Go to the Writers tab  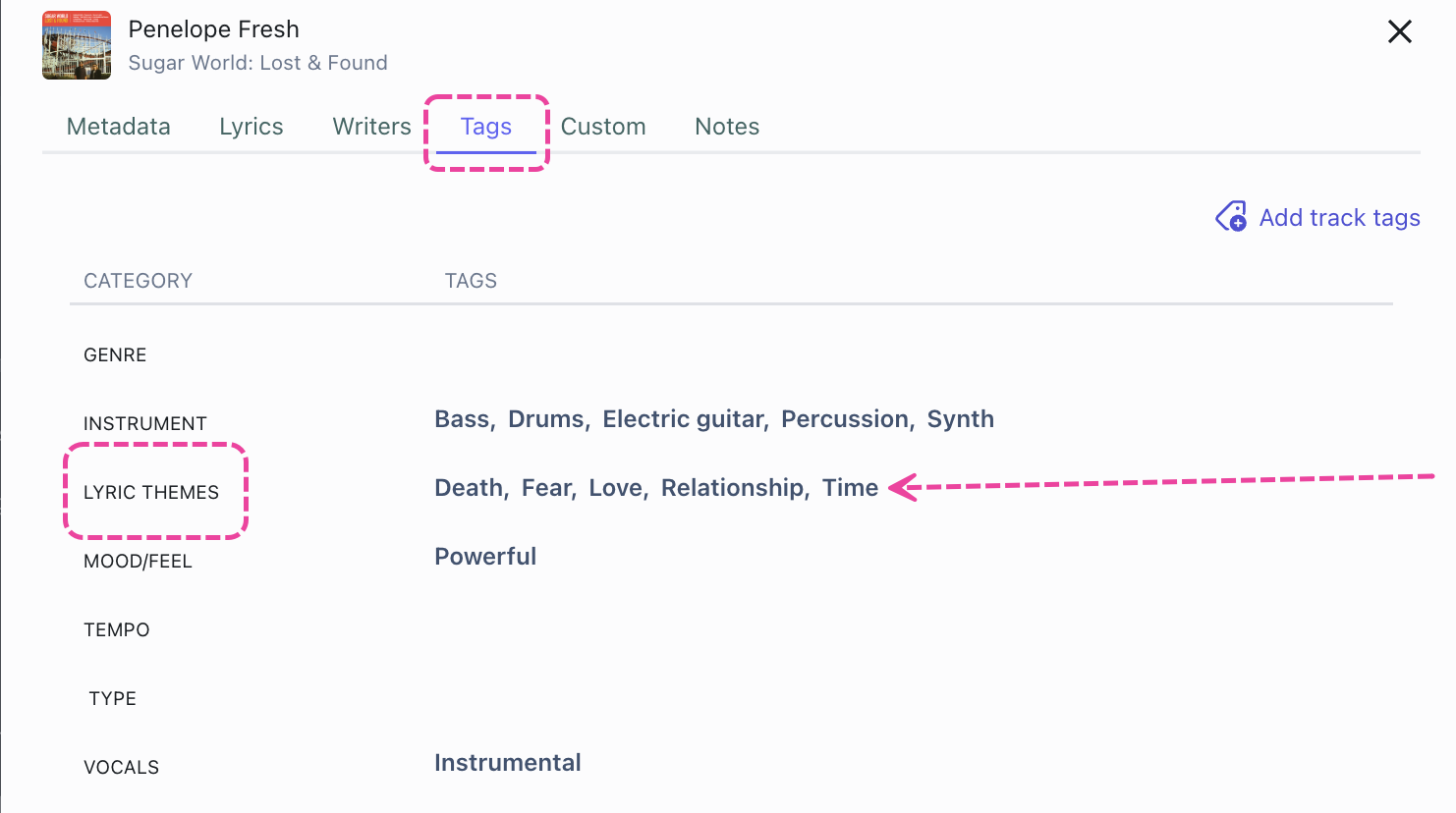click(x=371, y=127)
